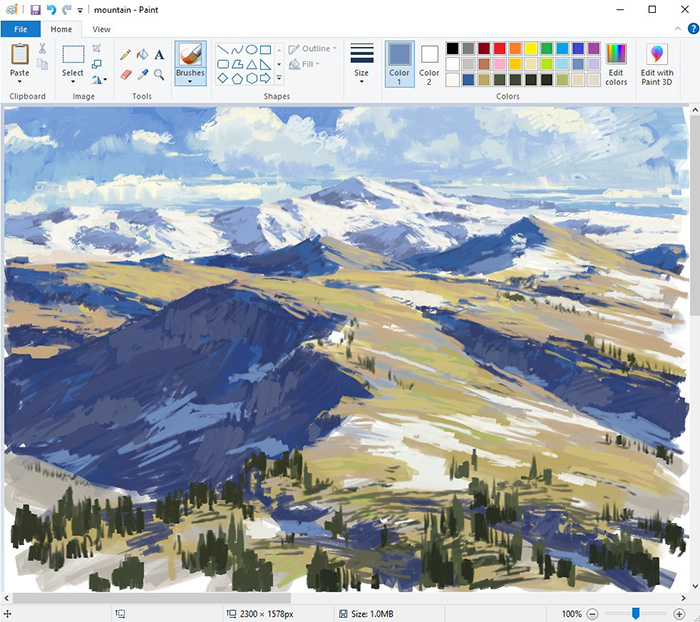The image size is (700, 622).
Task: Open the Brushes dropdown
Action: (x=190, y=81)
